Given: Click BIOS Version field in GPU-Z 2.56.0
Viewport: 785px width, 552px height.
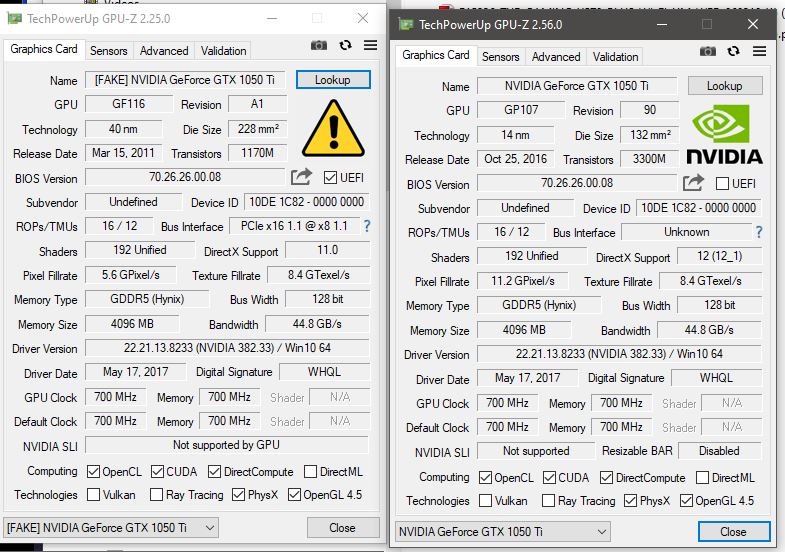Looking at the screenshot, I should click(x=577, y=183).
